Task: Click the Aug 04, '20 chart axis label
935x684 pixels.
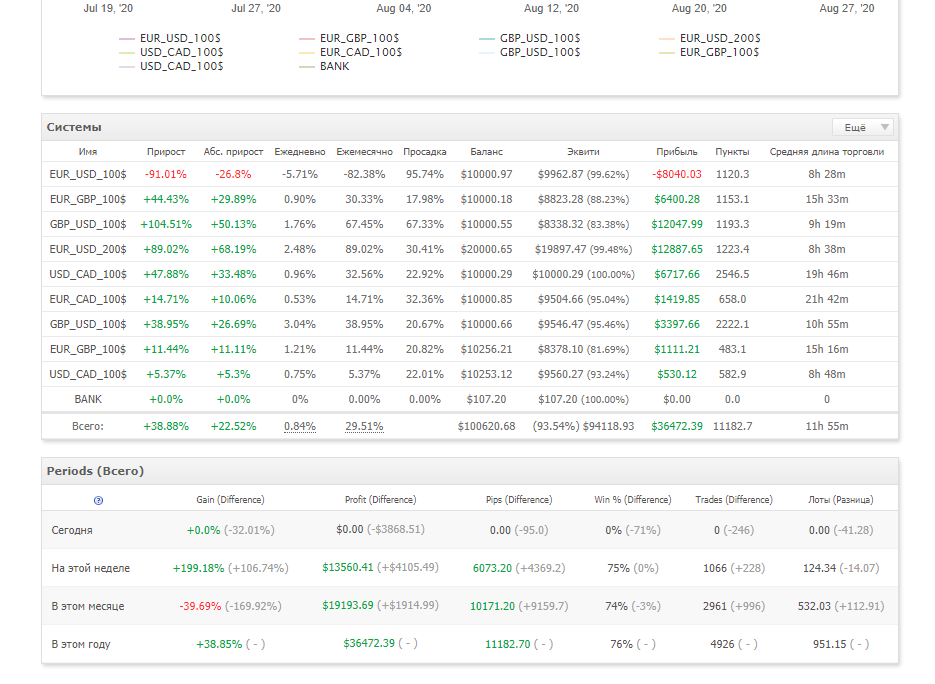Action: 404,8
